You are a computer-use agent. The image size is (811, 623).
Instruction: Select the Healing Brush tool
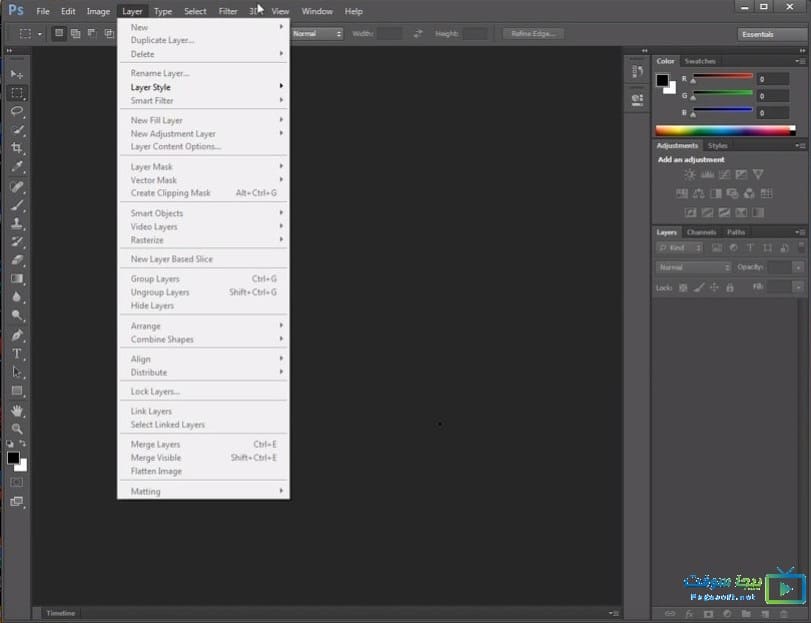(17, 187)
